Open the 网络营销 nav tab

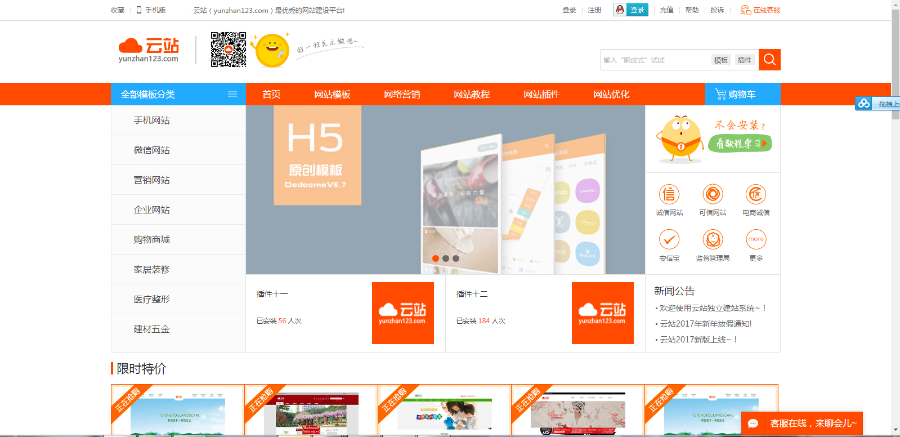coord(402,94)
